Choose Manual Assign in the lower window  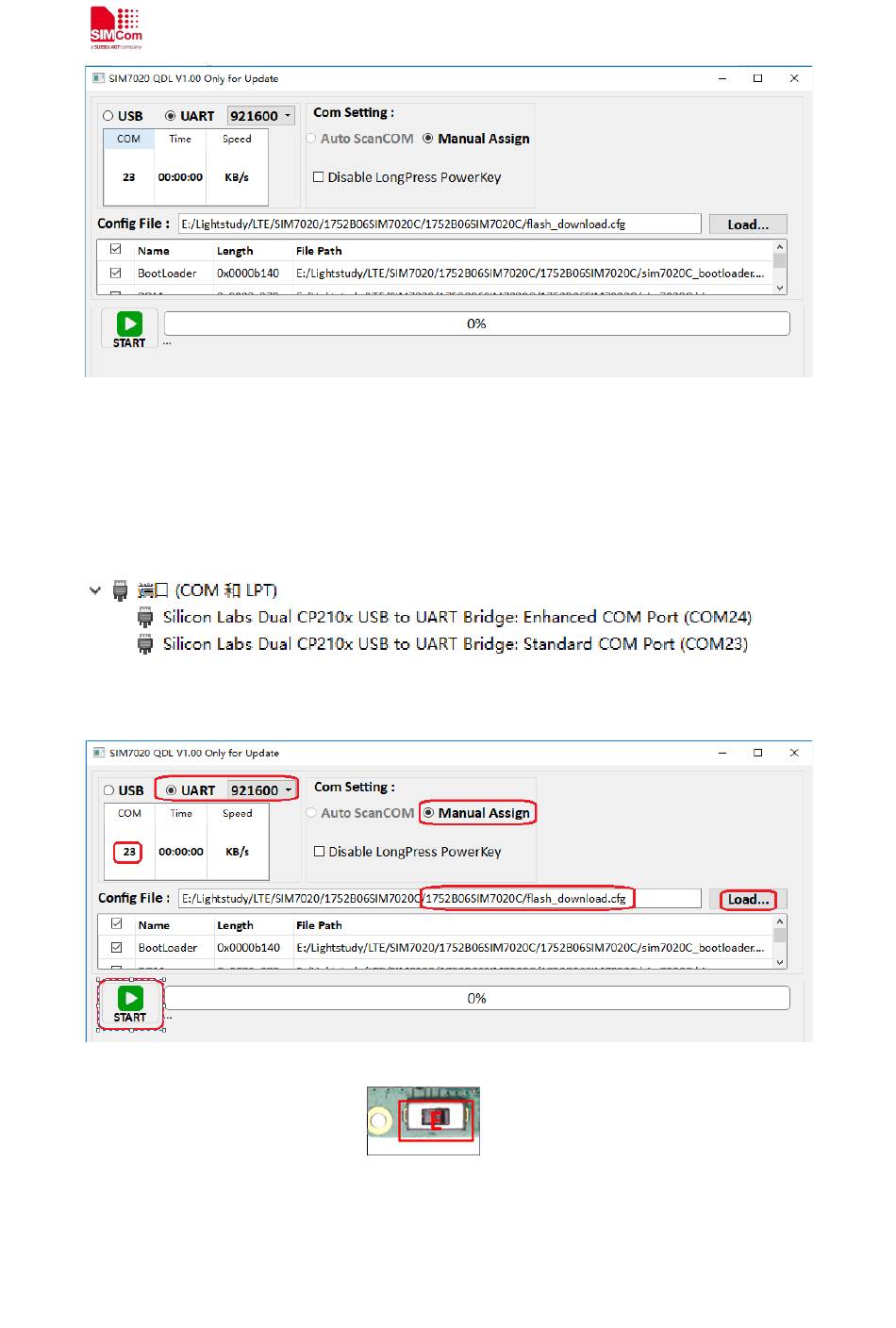click(429, 813)
